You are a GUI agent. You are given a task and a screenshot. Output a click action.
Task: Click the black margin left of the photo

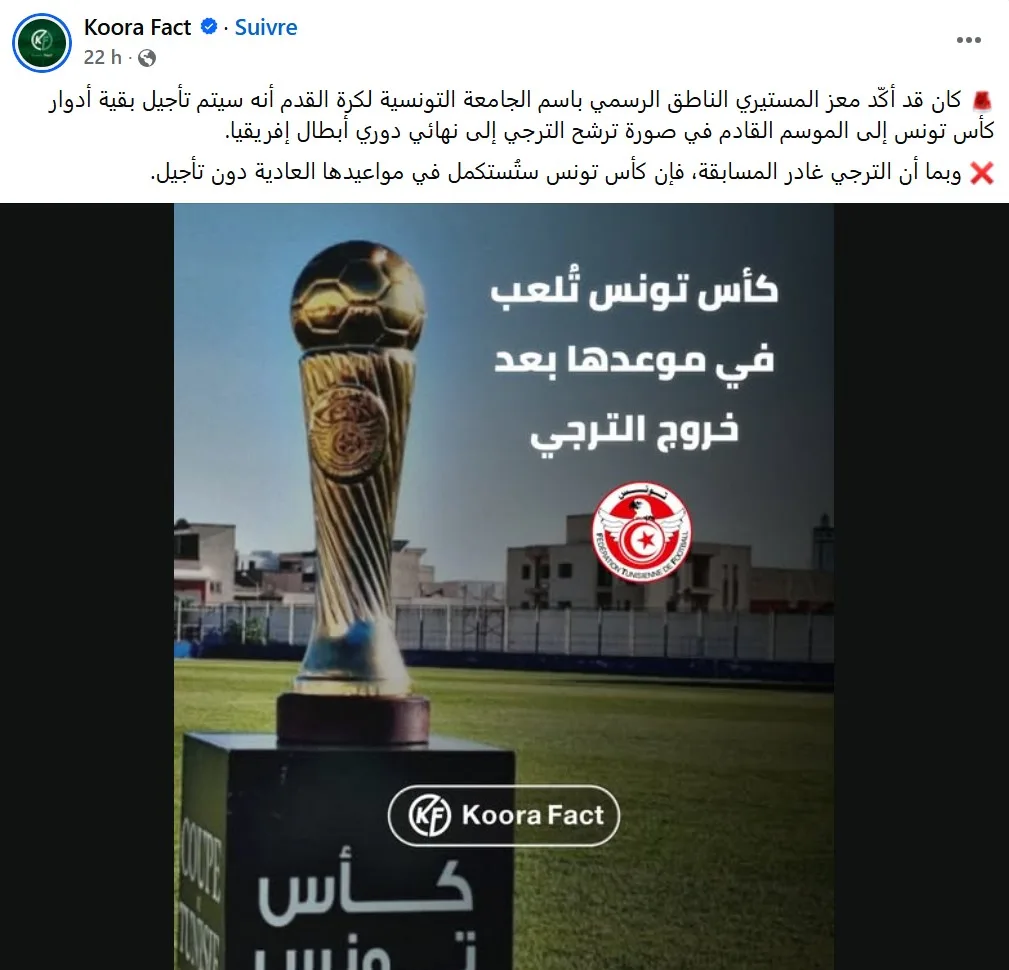(87, 586)
